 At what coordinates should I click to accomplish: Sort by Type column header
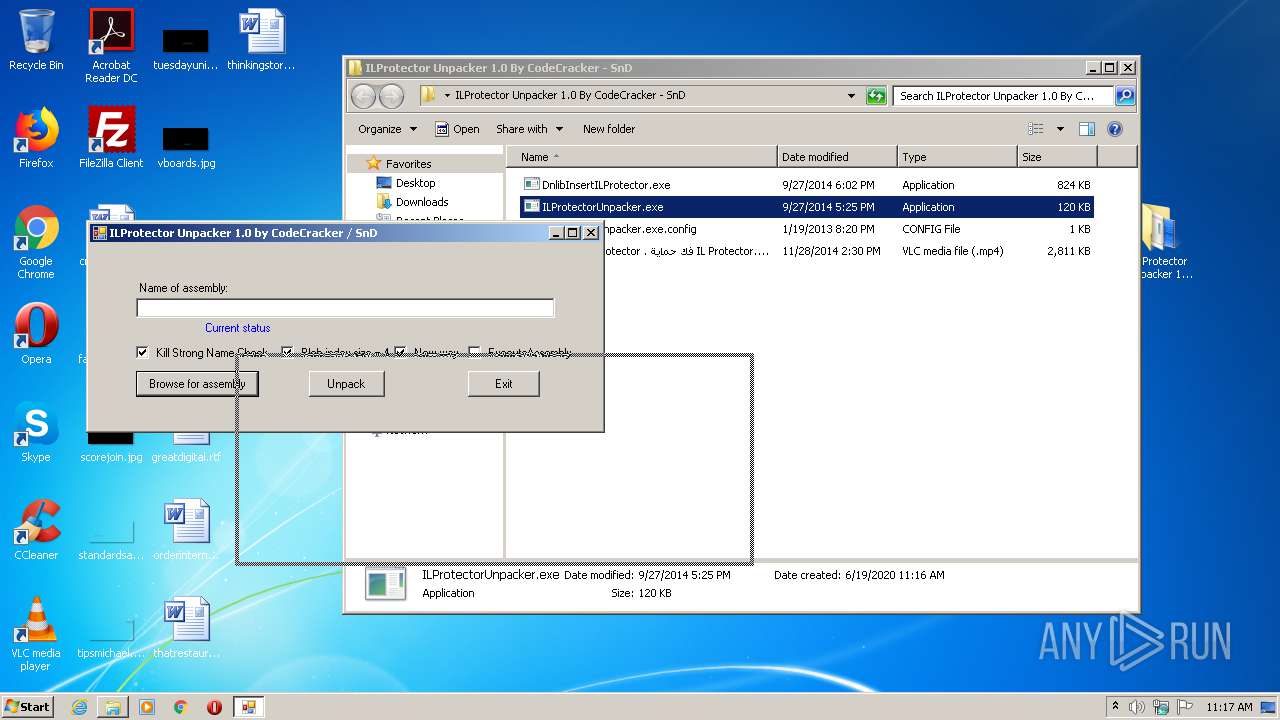[957, 157]
